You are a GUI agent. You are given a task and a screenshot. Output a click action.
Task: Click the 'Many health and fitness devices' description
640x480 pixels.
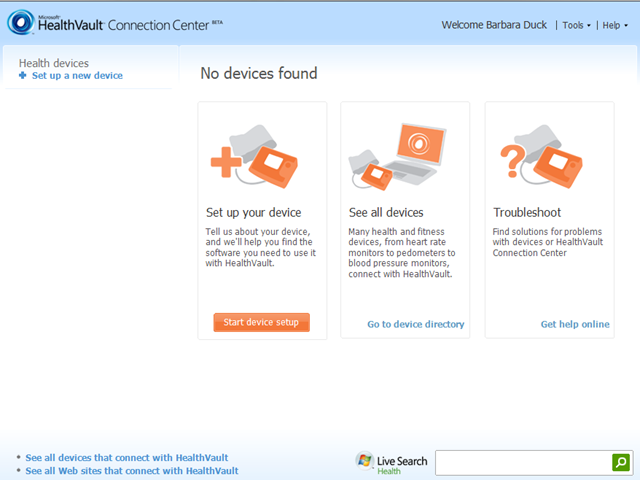pyautogui.click(x=402, y=253)
